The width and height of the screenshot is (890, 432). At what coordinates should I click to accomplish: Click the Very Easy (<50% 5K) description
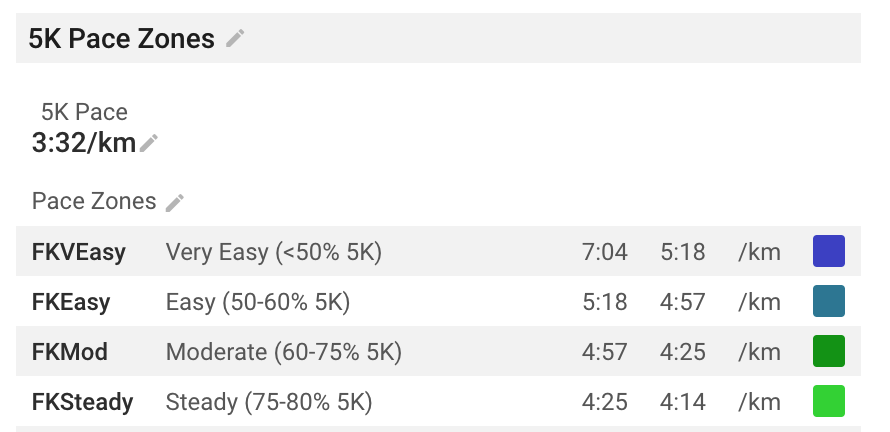(x=274, y=252)
